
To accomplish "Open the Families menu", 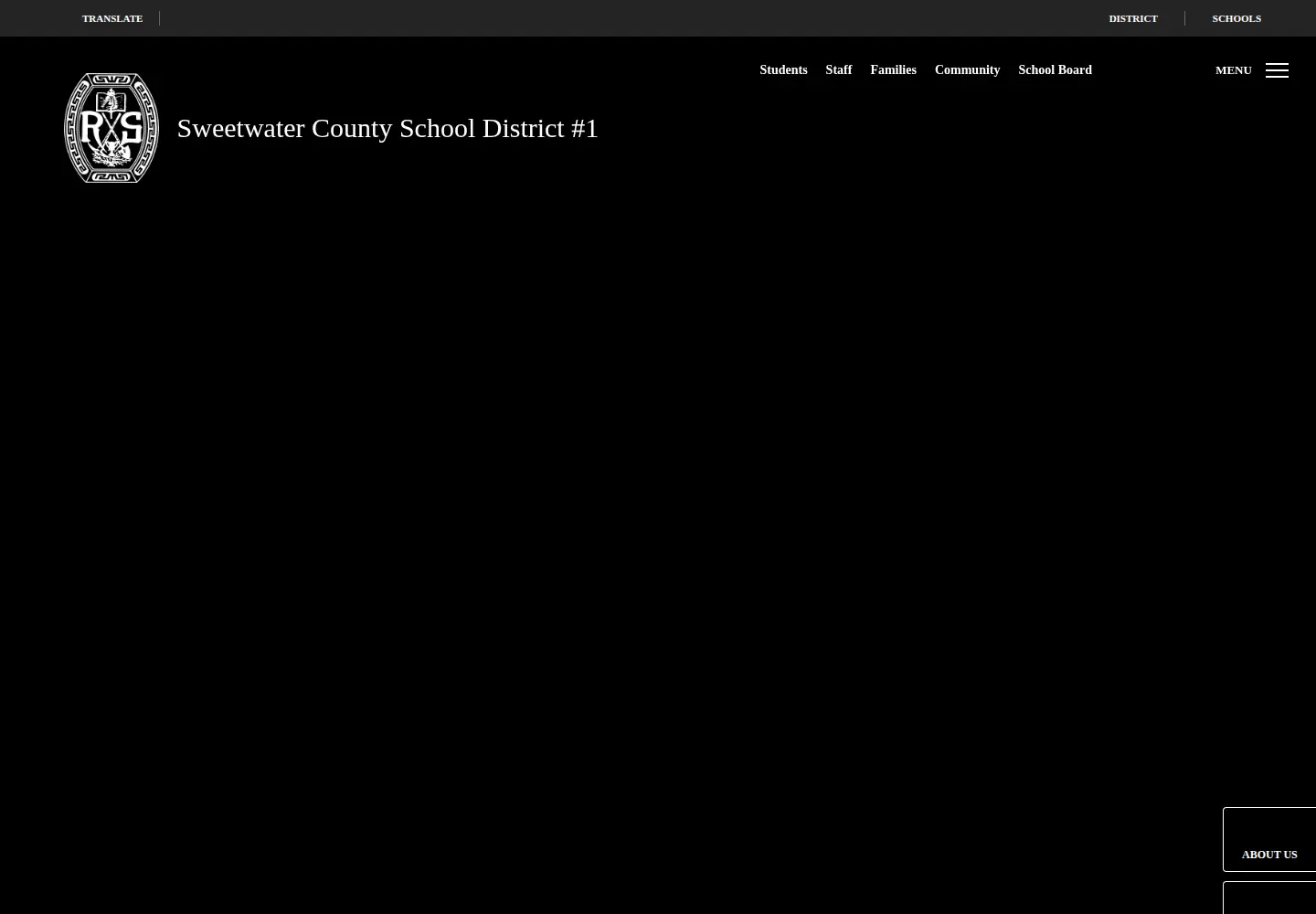I will (893, 70).
